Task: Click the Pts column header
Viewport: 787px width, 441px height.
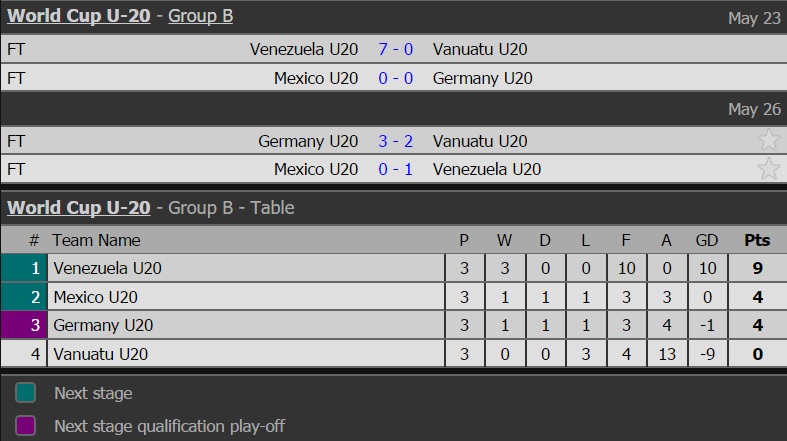Action: pyautogui.click(x=757, y=240)
